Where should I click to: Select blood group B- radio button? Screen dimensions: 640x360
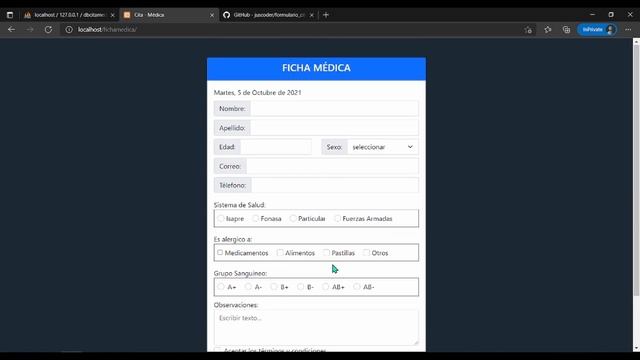(300, 287)
